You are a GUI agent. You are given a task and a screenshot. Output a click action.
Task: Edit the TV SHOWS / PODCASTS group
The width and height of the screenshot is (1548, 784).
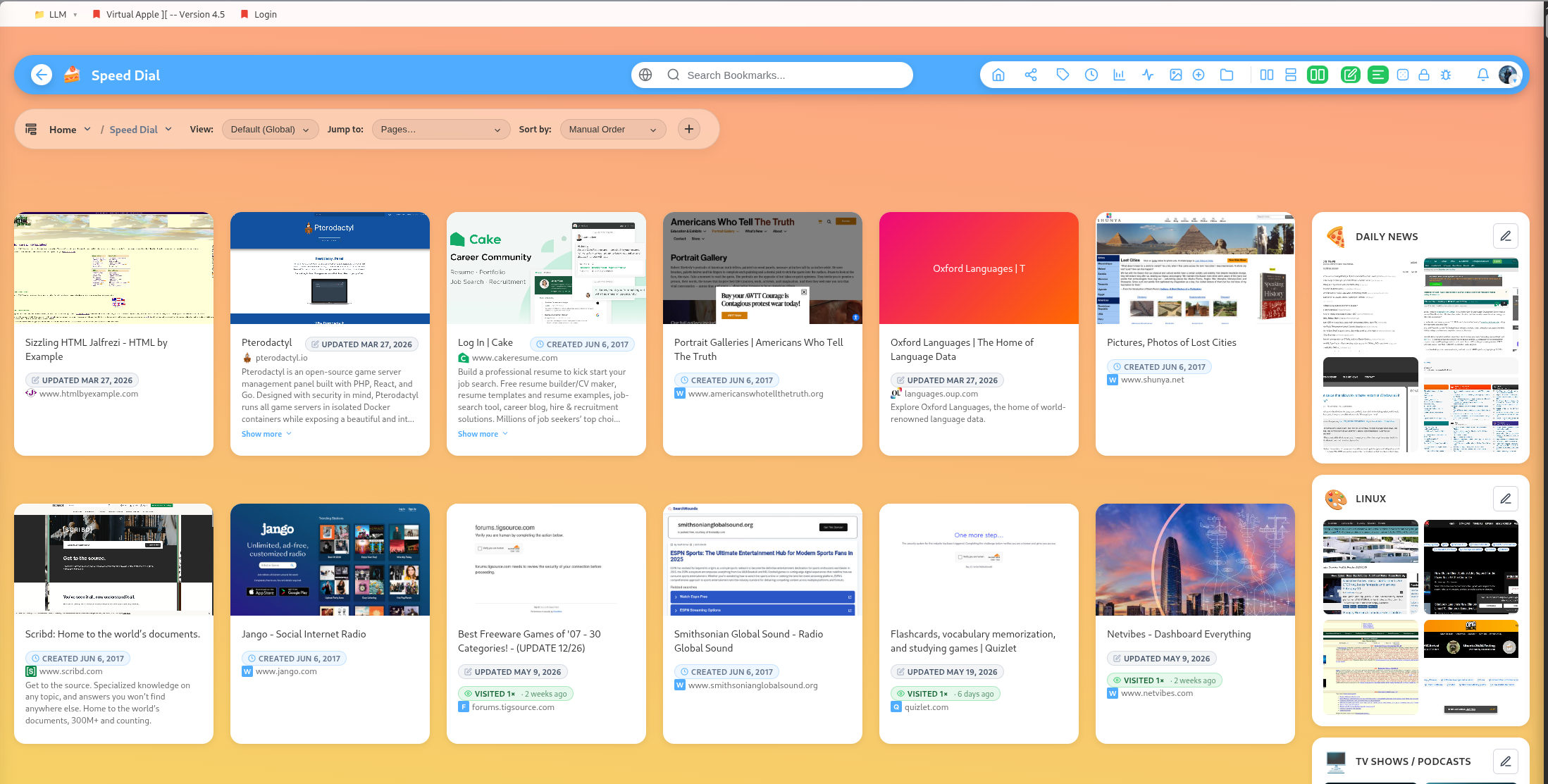1506,761
